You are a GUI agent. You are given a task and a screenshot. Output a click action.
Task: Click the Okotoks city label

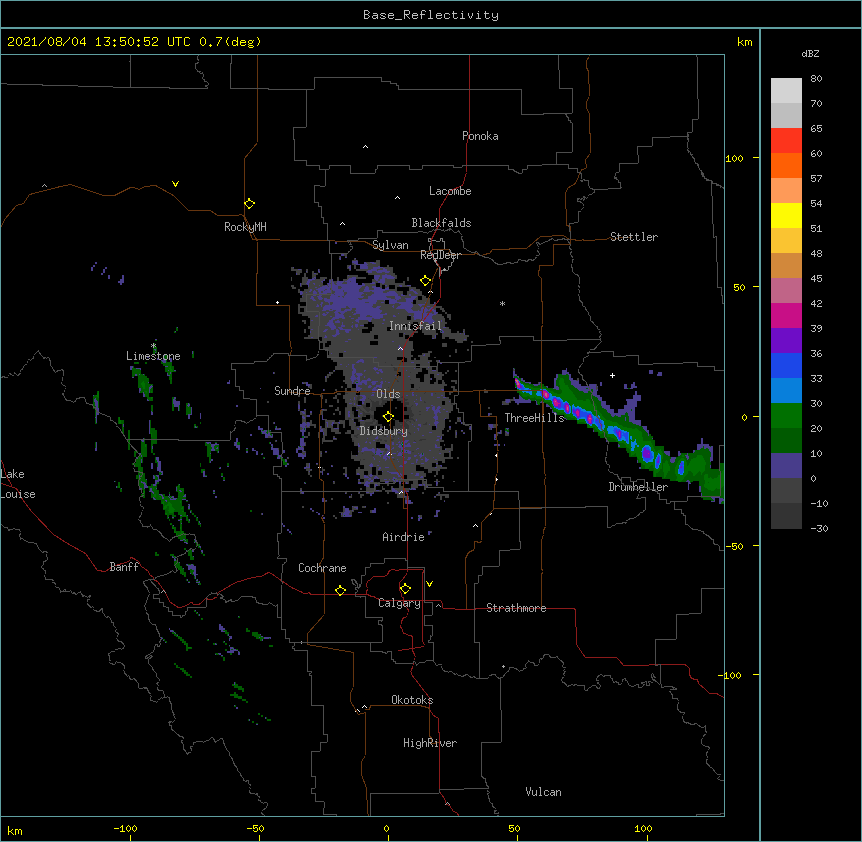point(412,700)
